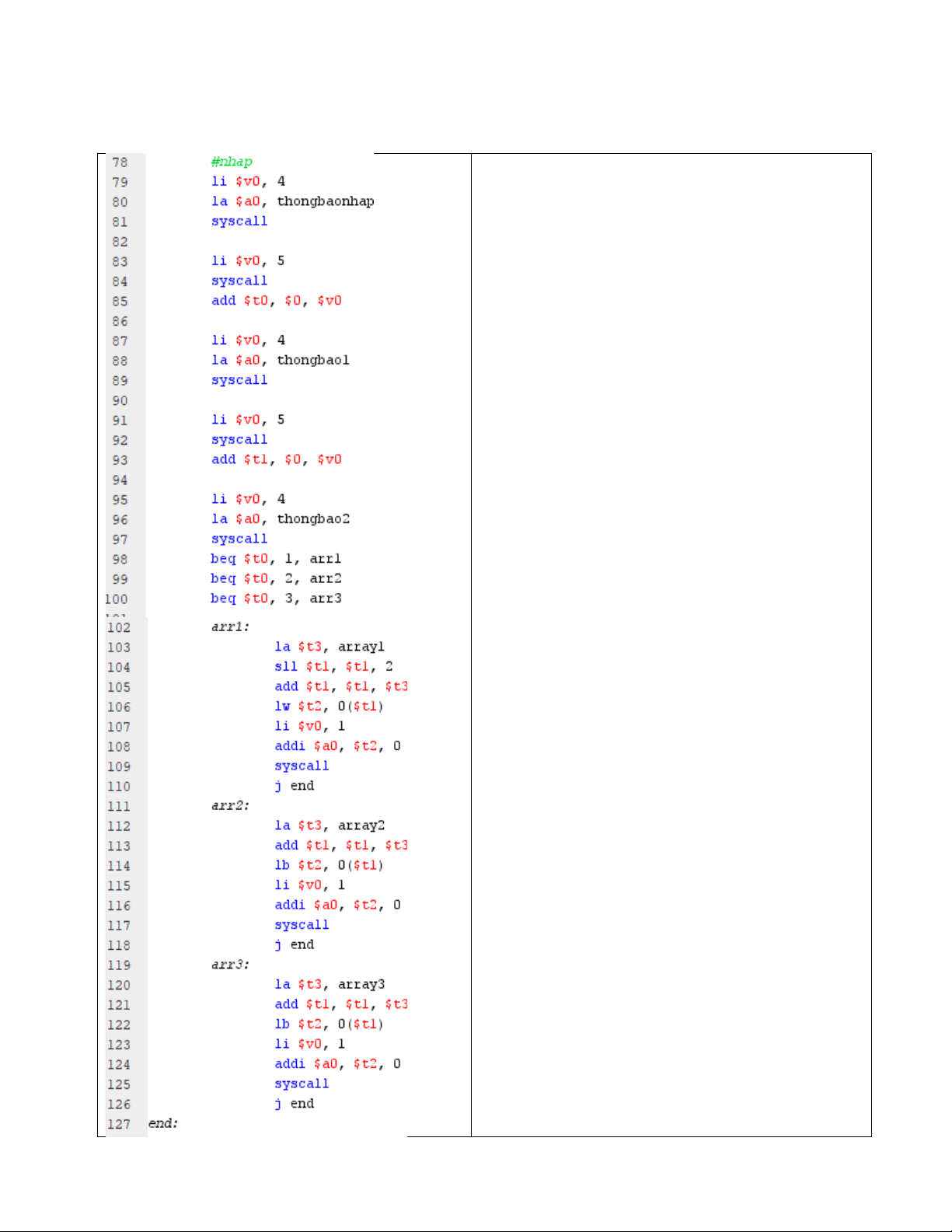Screen dimensions: 952x1232
Task: Click the lw instruction on line 106
Action: pos(282,707)
